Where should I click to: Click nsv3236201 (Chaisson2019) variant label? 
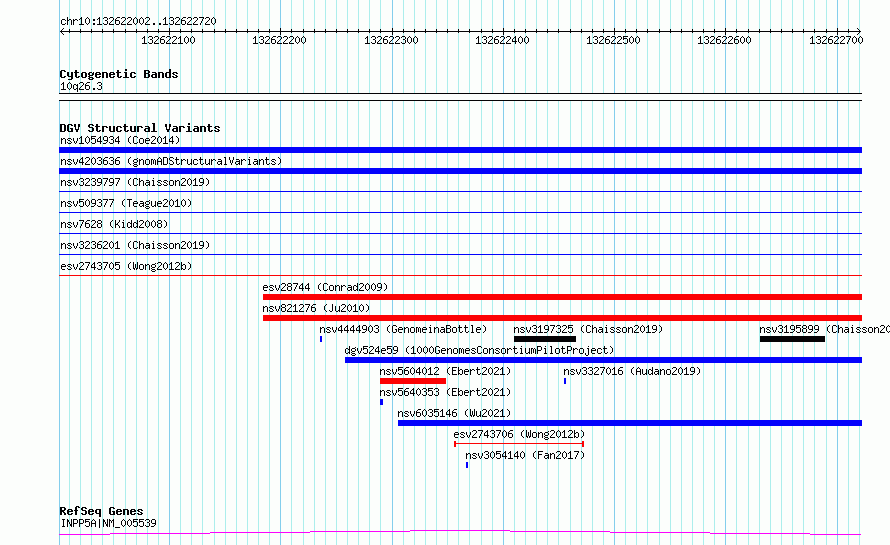(x=135, y=245)
